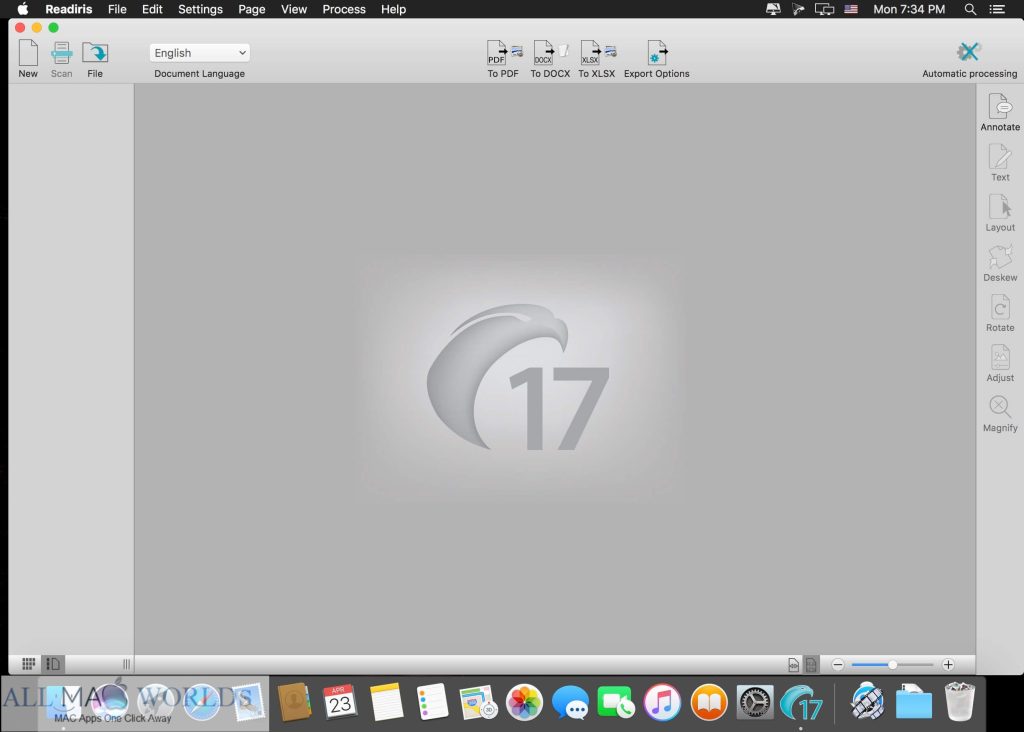Select the Rotate tool

(x=1000, y=313)
